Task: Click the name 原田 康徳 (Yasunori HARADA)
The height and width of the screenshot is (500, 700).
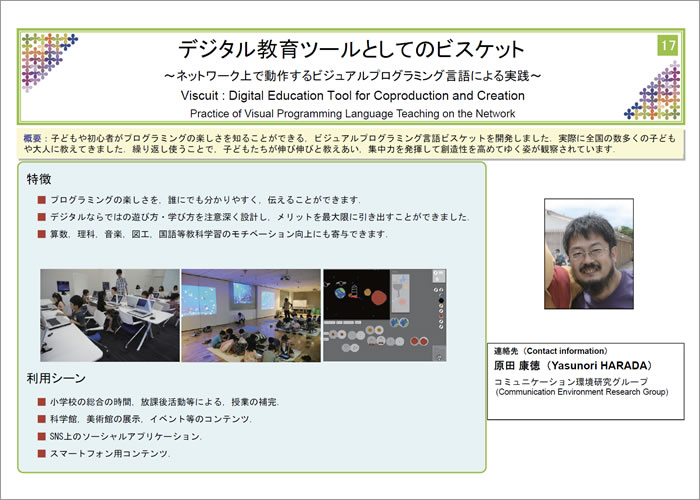Action: tap(572, 366)
